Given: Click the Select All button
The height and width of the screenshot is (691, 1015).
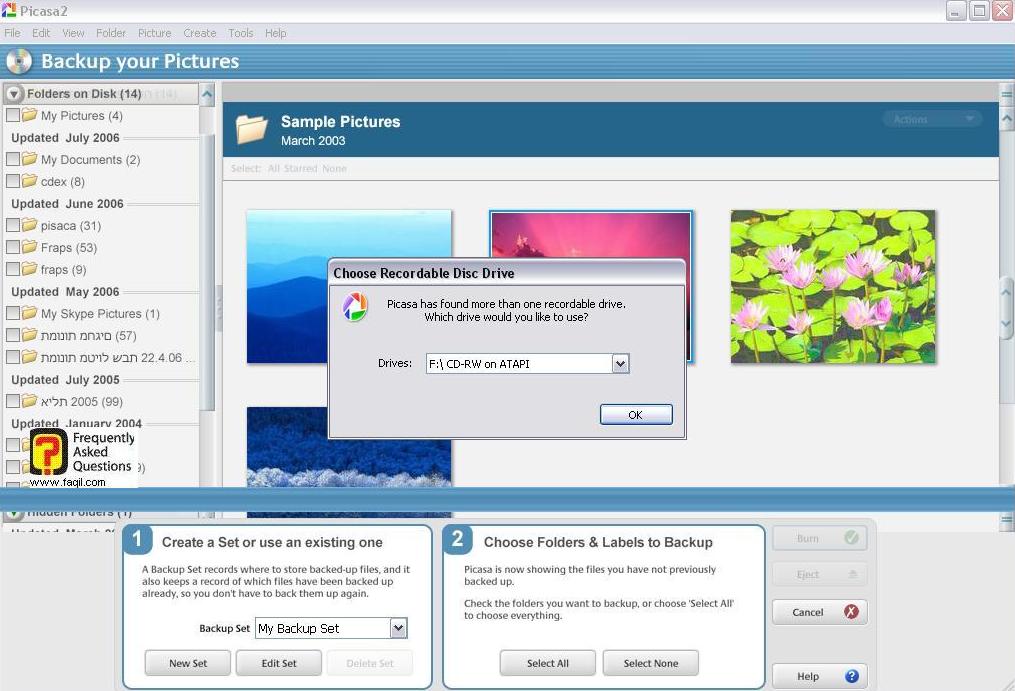Looking at the screenshot, I should point(547,663).
